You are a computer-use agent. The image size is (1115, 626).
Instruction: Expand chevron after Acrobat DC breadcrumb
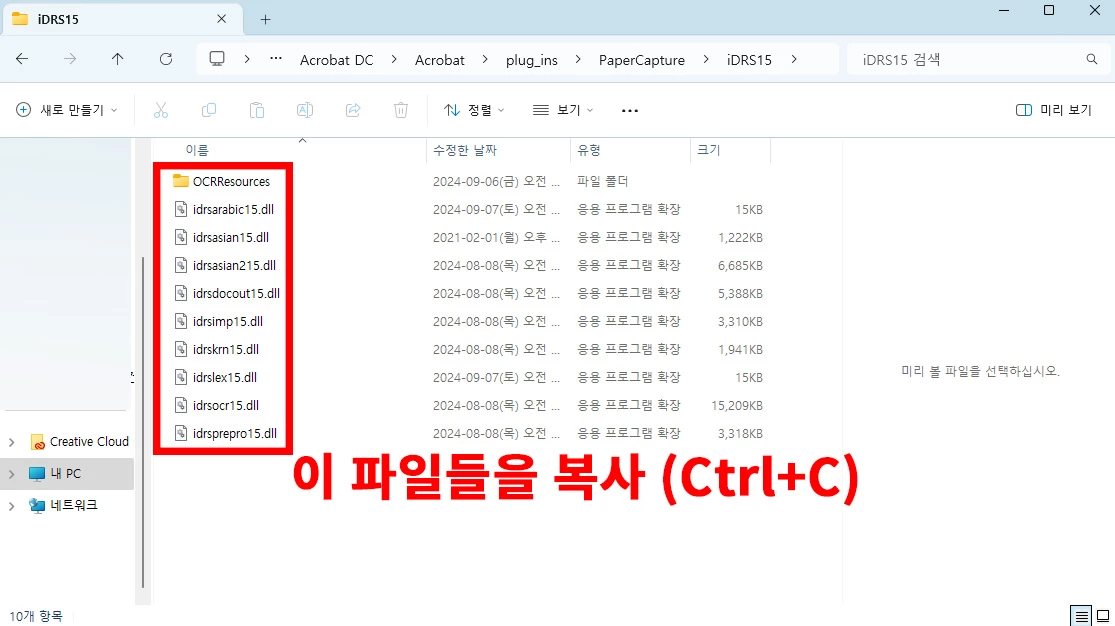point(394,60)
